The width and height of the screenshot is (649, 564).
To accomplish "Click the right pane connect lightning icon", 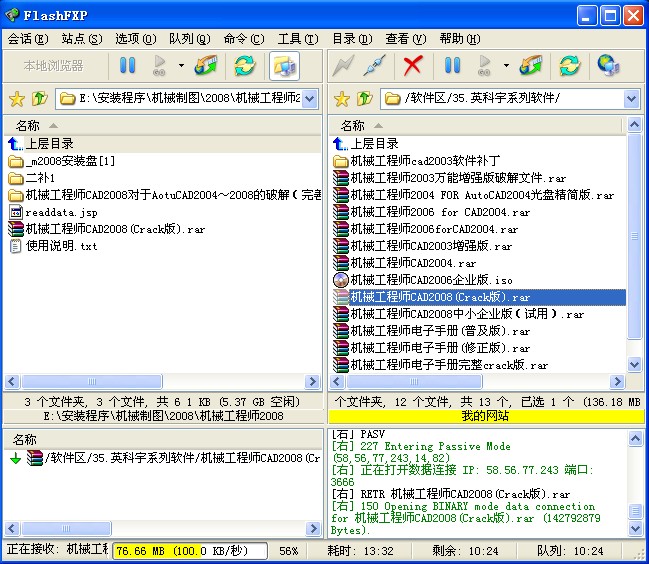I will point(343,65).
